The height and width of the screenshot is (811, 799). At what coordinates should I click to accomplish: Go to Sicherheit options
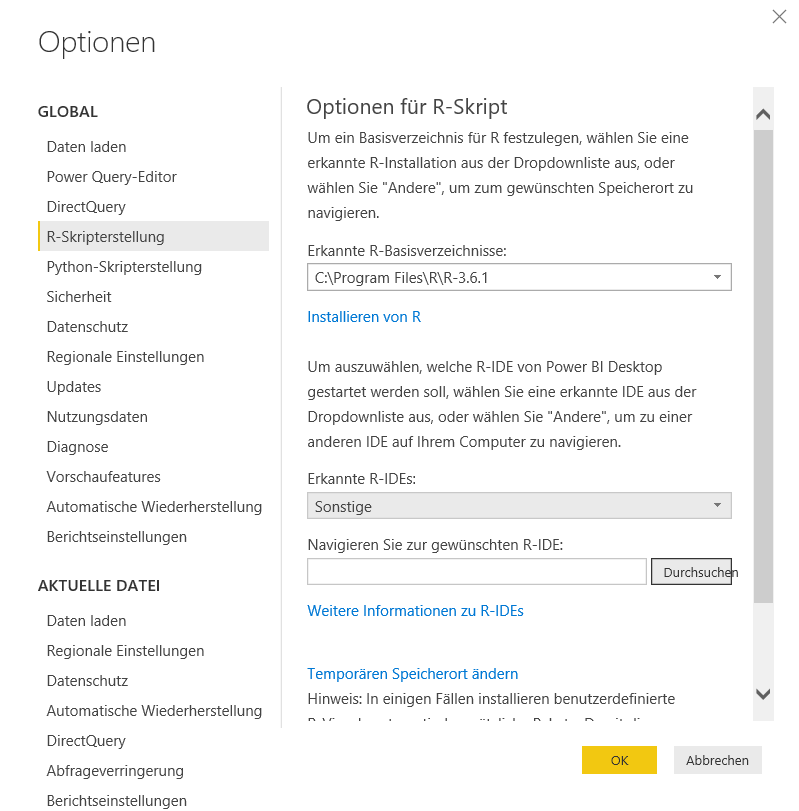point(79,297)
